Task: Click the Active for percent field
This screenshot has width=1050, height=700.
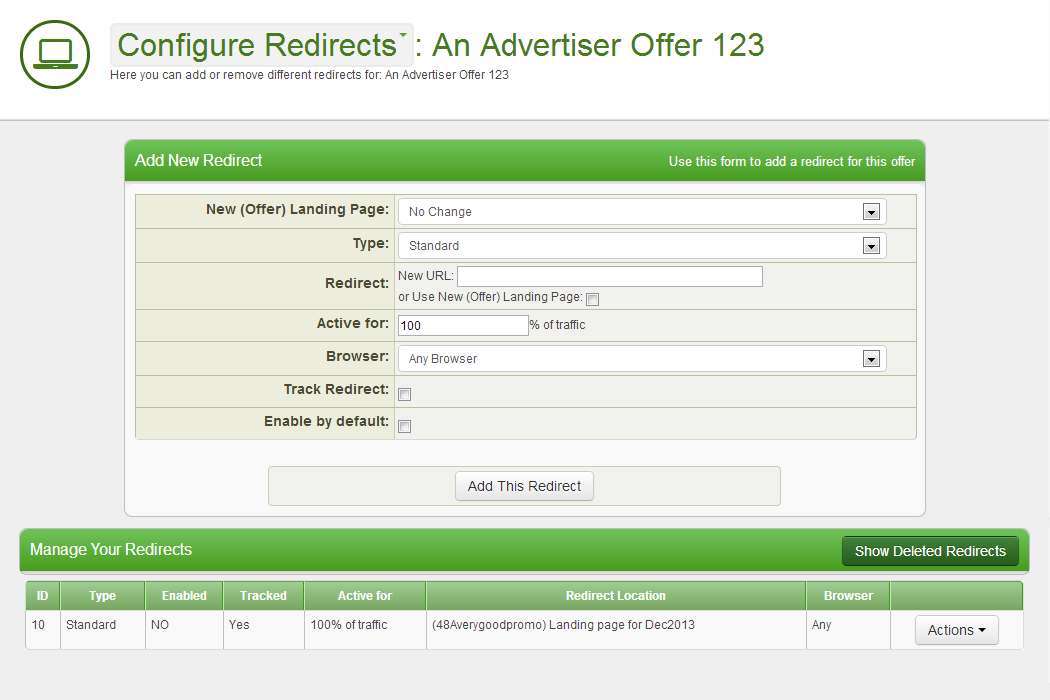Action: click(x=463, y=325)
